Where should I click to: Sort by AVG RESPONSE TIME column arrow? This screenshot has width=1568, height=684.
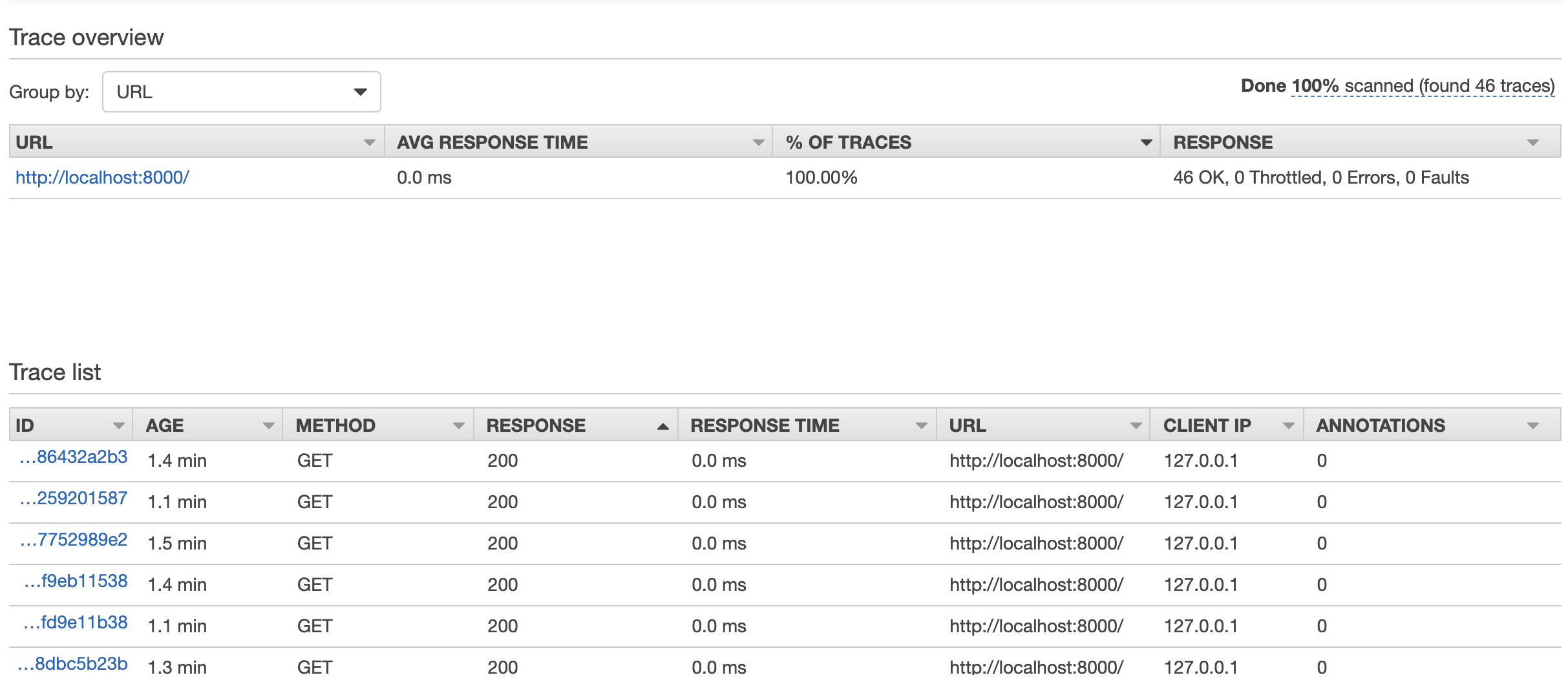[758, 142]
